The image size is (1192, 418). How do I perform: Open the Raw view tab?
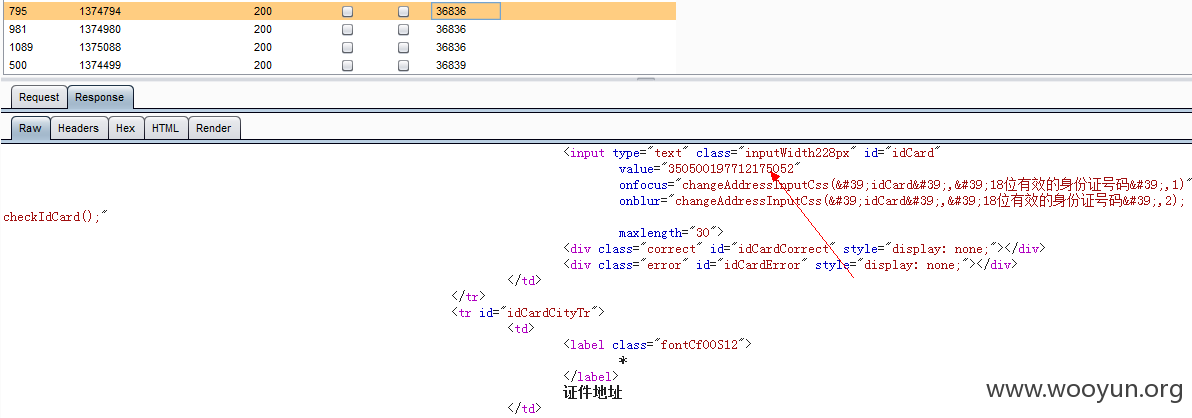pos(30,128)
